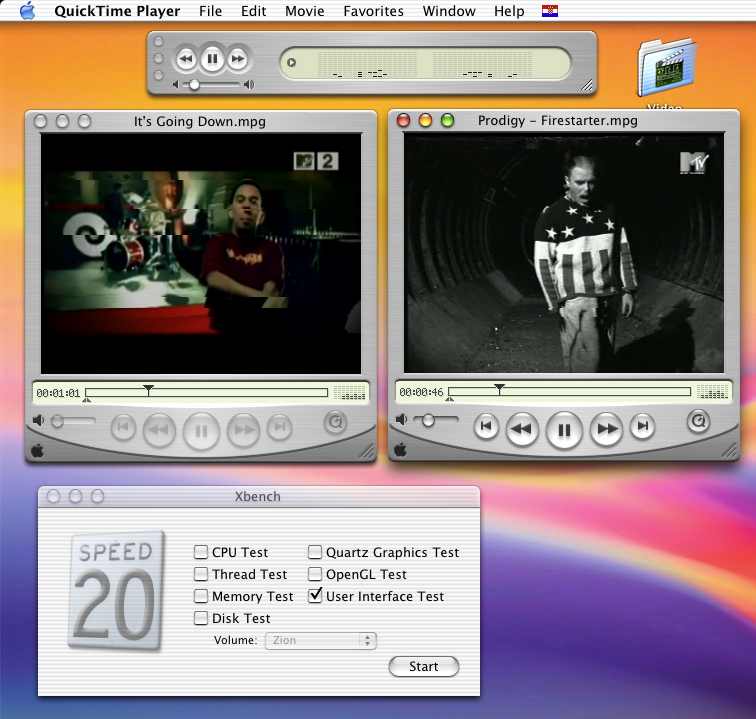Open the Apple menu
Screen dimensions: 756x719
[28, 11]
